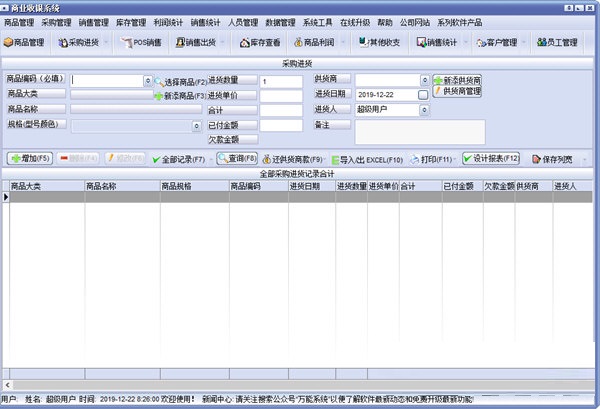Select the first row indicator arrow

click(6, 197)
